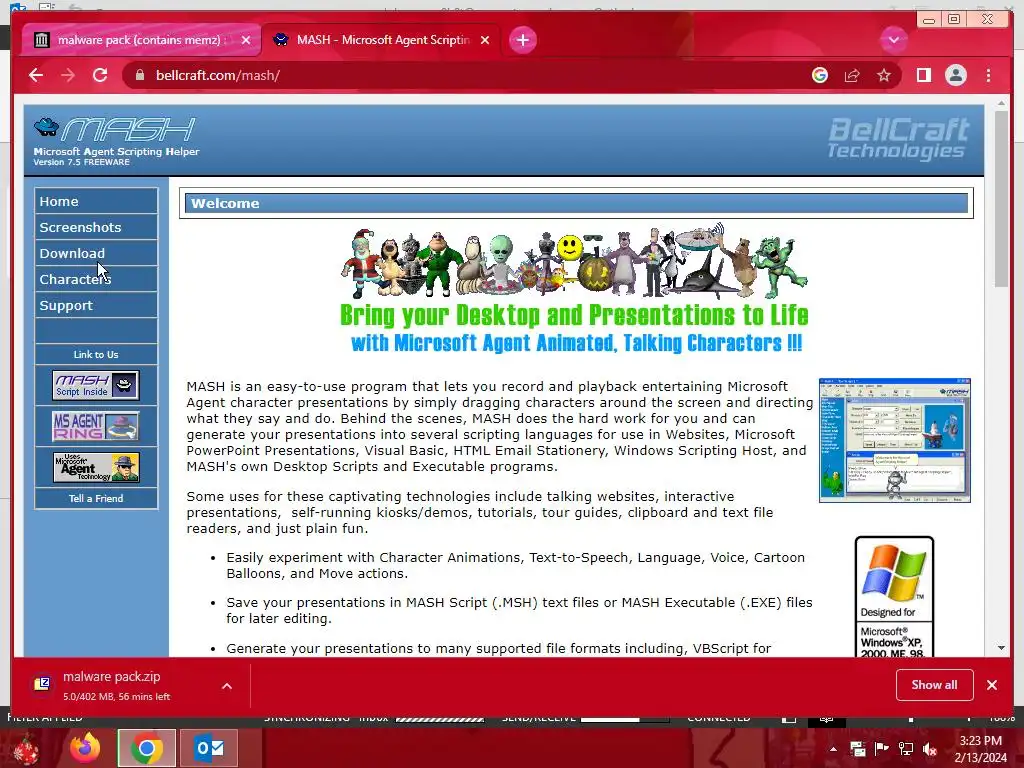Show all downloads

(x=935, y=684)
